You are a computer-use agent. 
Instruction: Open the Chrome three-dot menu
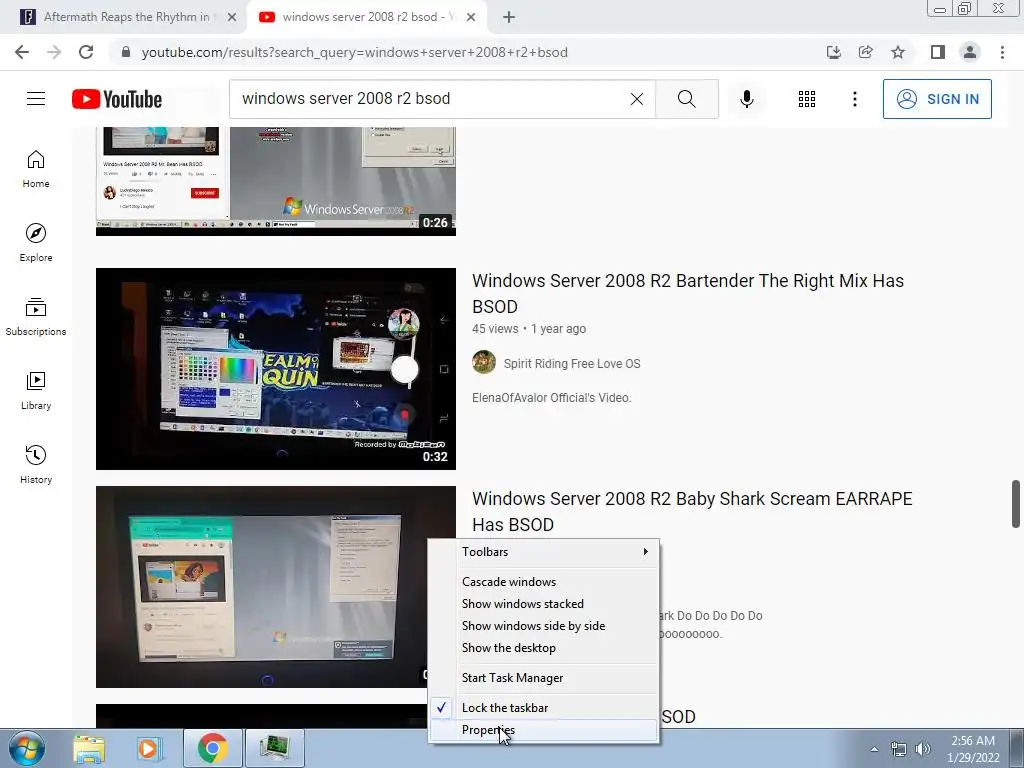1002,52
